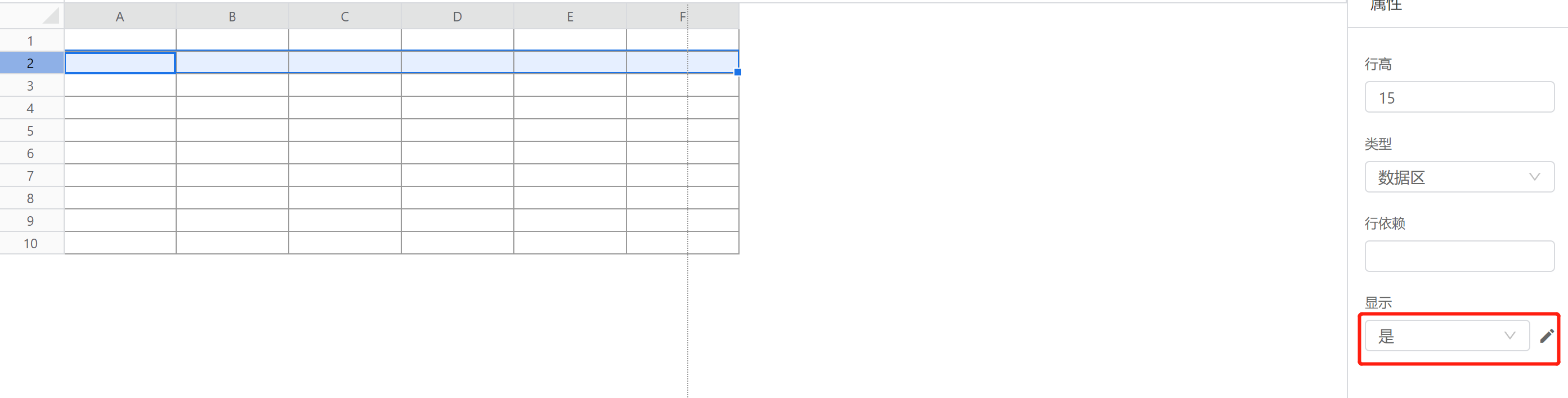This screenshot has height=398, width=1568.
Task: Open the 类型 dropdown showing 数据区
Action: pos(1459,177)
